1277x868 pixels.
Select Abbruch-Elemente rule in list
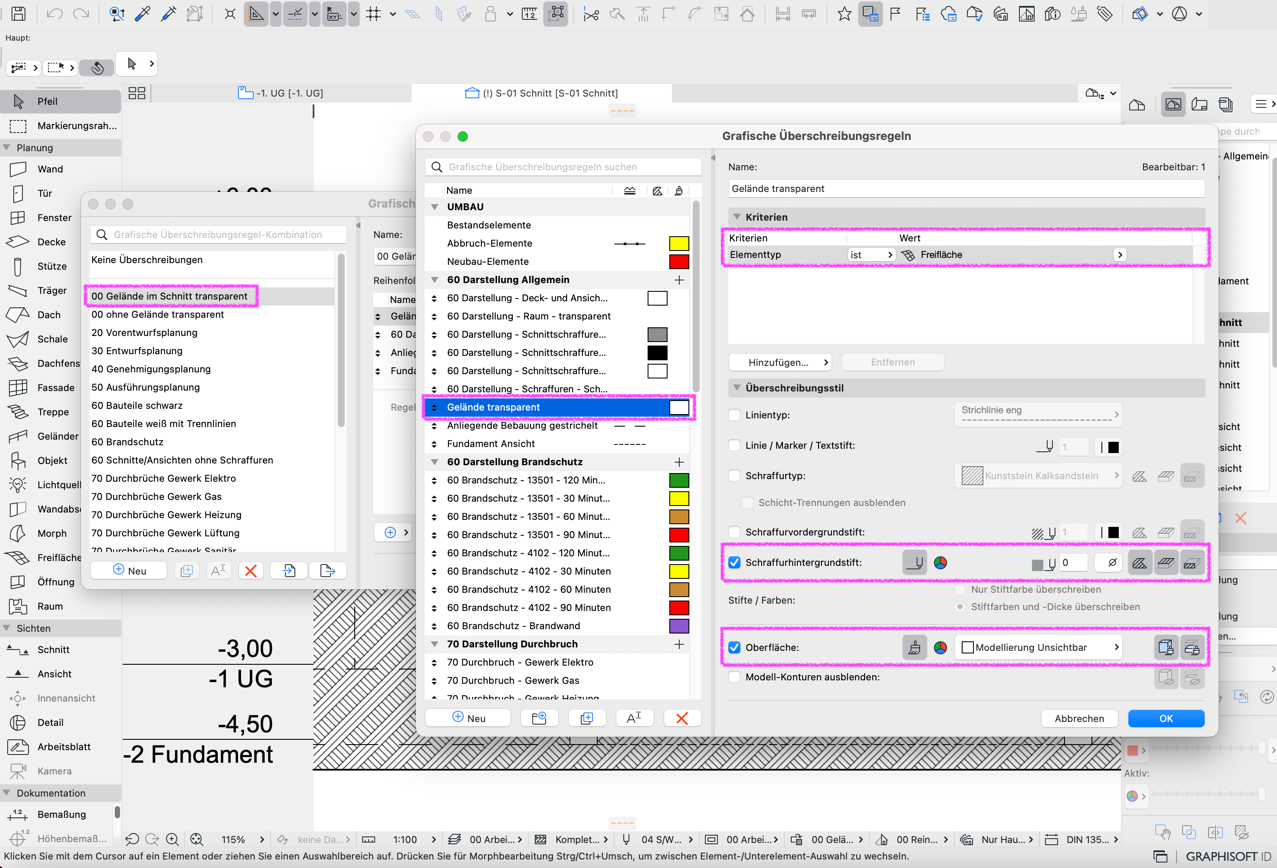(x=559, y=243)
